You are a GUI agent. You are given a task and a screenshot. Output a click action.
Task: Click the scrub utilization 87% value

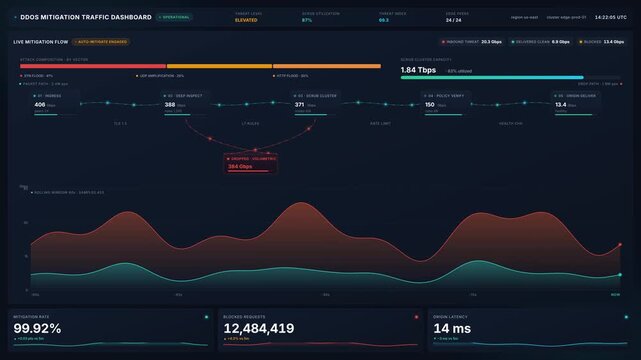307,20
